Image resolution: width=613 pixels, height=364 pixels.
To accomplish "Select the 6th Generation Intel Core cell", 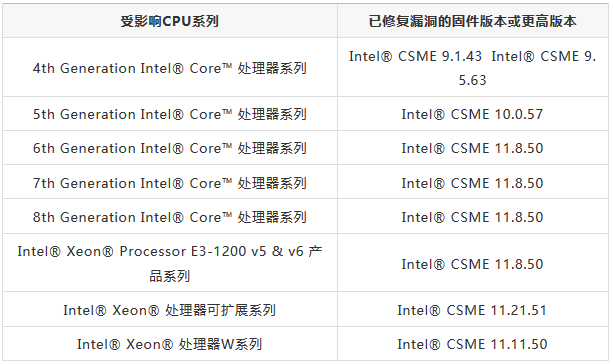I will click(170, 148).
